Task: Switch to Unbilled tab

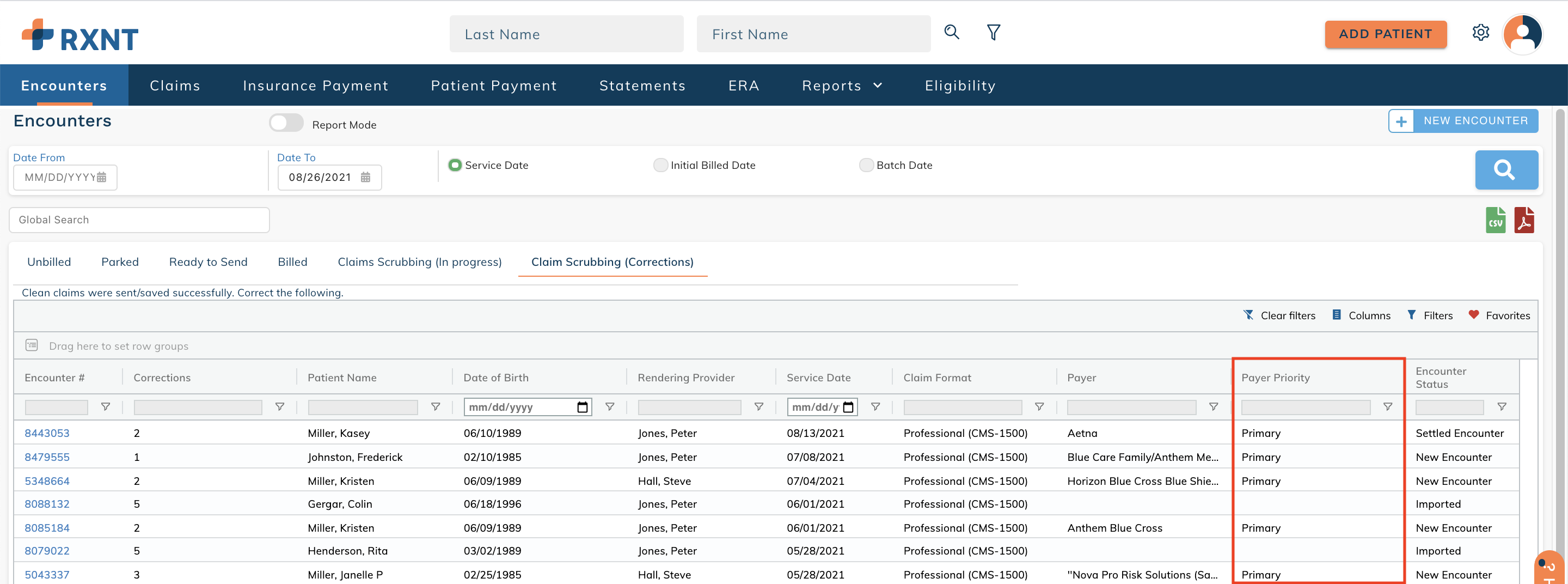Action: (x=48, y=262)
